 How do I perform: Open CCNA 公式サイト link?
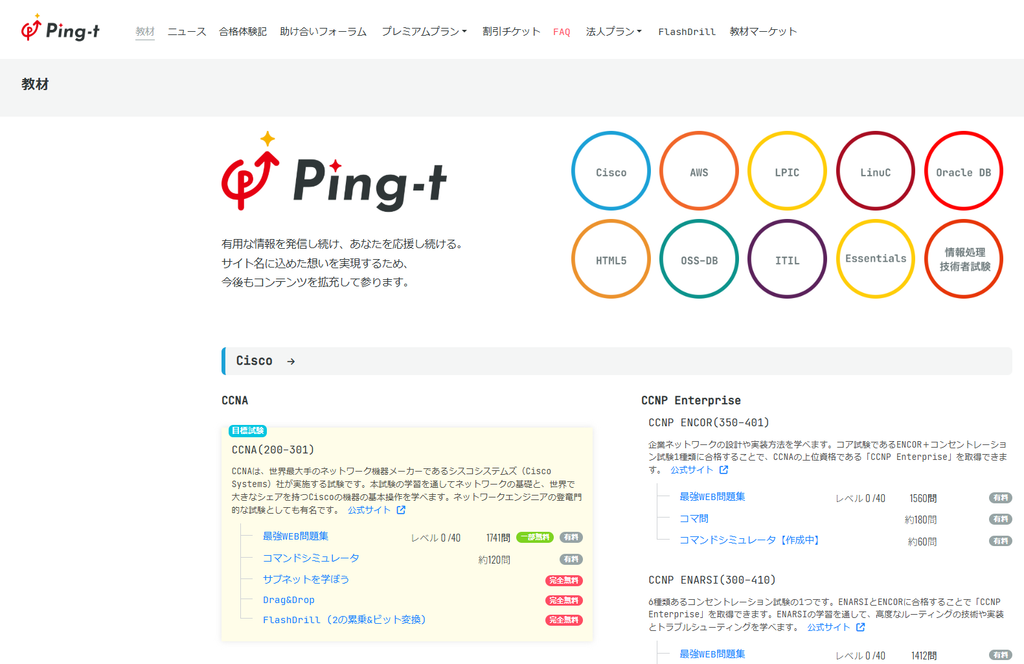tap(369, 510)
